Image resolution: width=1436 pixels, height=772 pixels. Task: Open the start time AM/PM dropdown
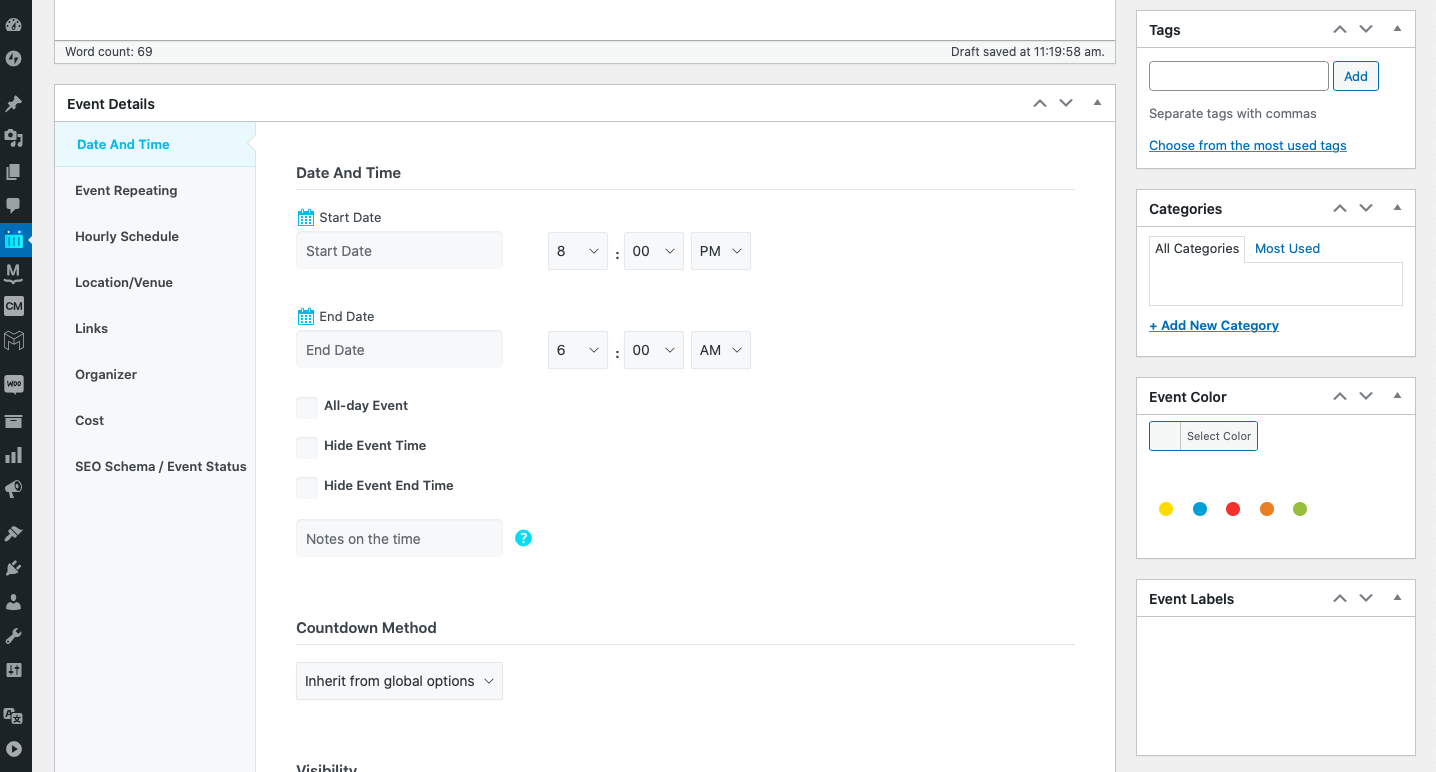click(721, 251)
